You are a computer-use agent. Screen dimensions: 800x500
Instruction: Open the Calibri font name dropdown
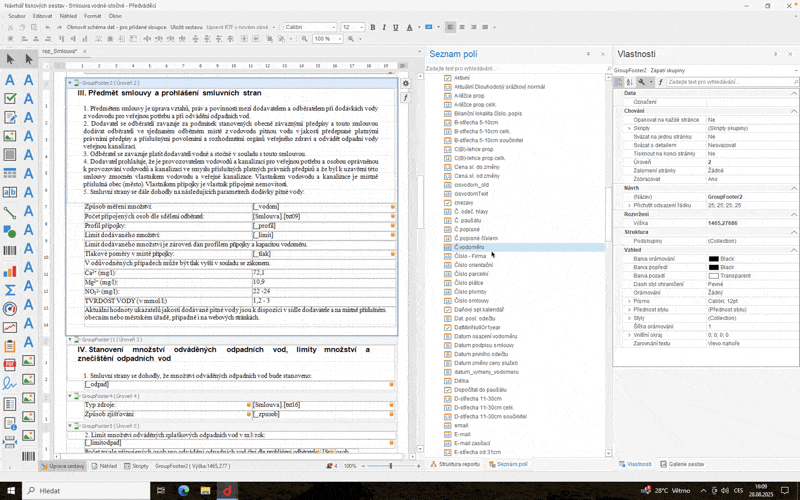(x=334, y=28)
